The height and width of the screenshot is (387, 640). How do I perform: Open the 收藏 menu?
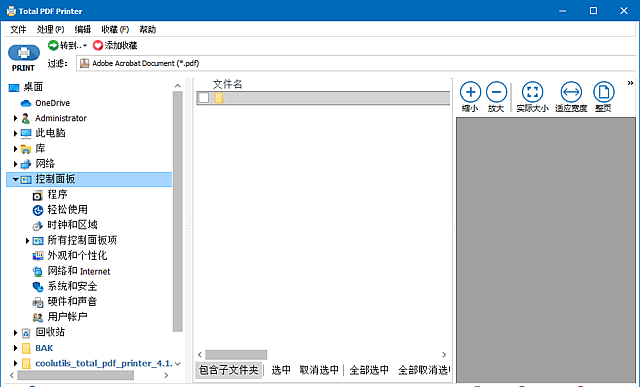click(115, 29)
